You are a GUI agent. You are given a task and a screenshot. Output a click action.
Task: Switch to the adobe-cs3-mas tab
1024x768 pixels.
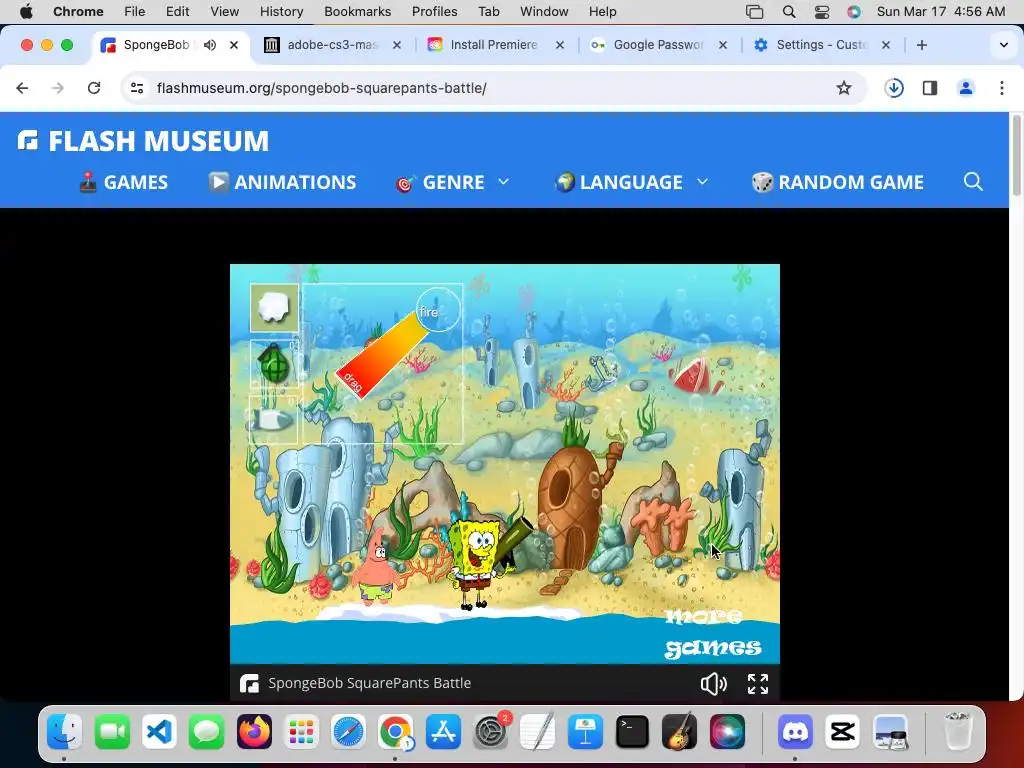332,45
